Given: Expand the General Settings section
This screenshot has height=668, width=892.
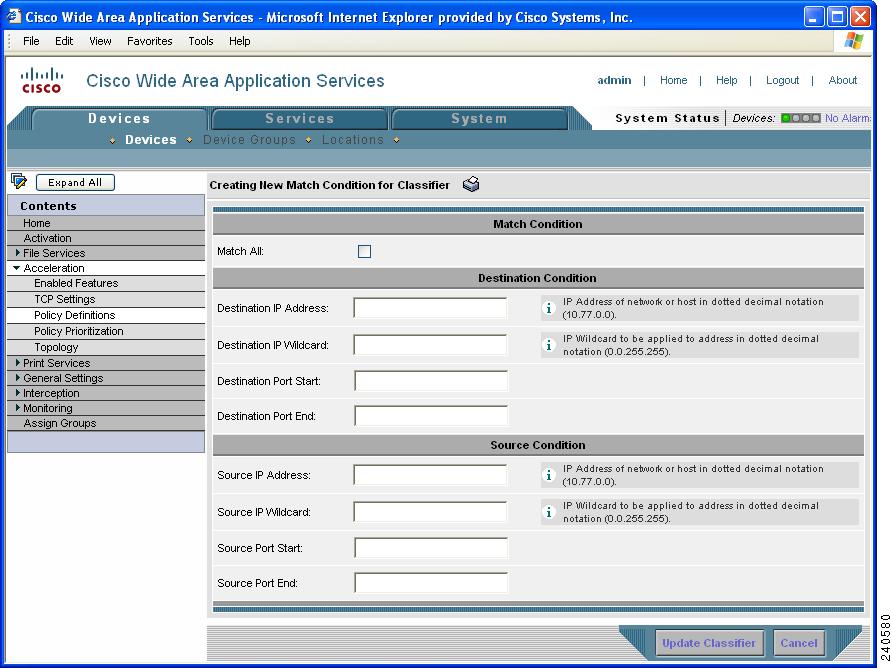Looking at the screenshot, I should tap(18, 377).
